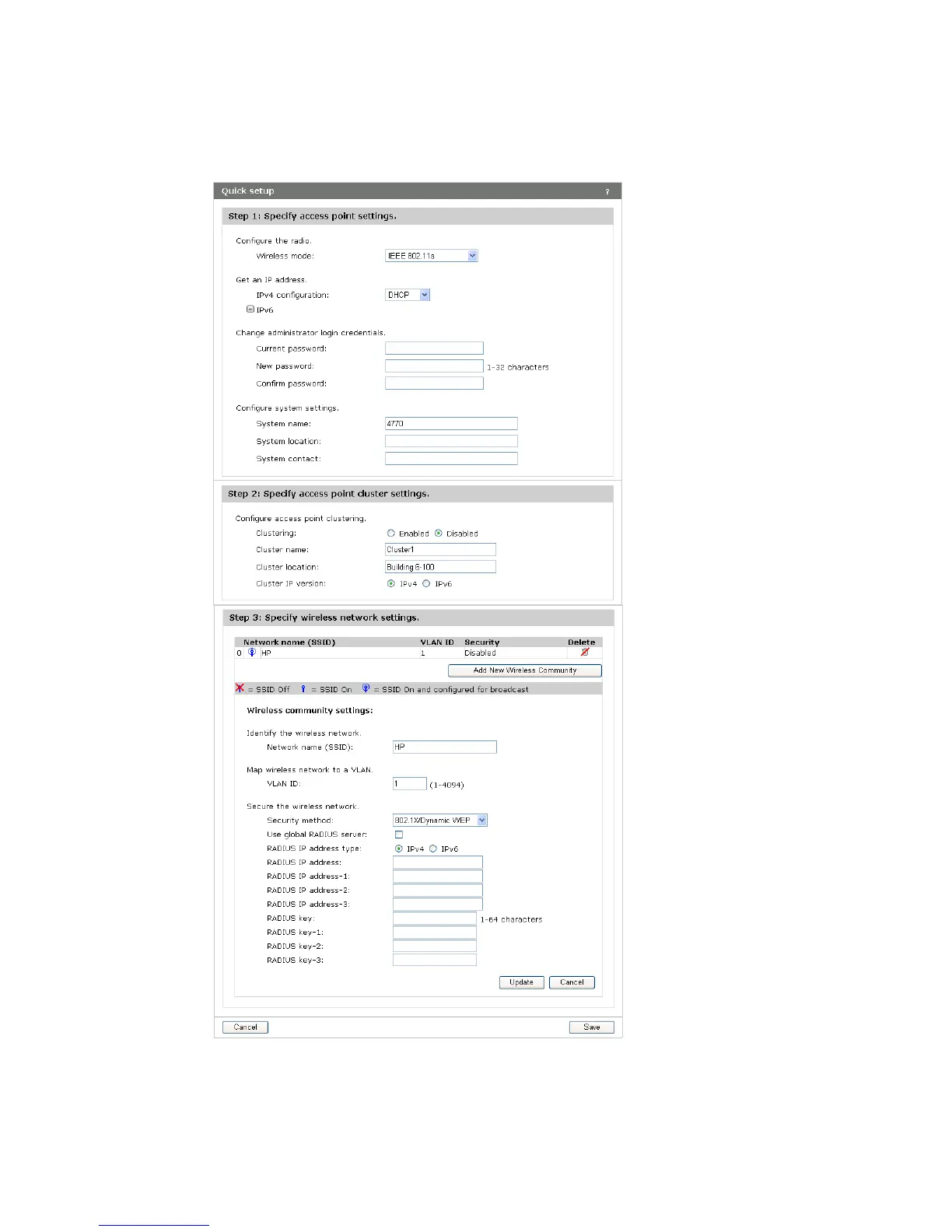Image resolution: width=952 pixels, height=1232 pixels.
Task: Edit Network name (SSID) field
Action: coord(444,747)
